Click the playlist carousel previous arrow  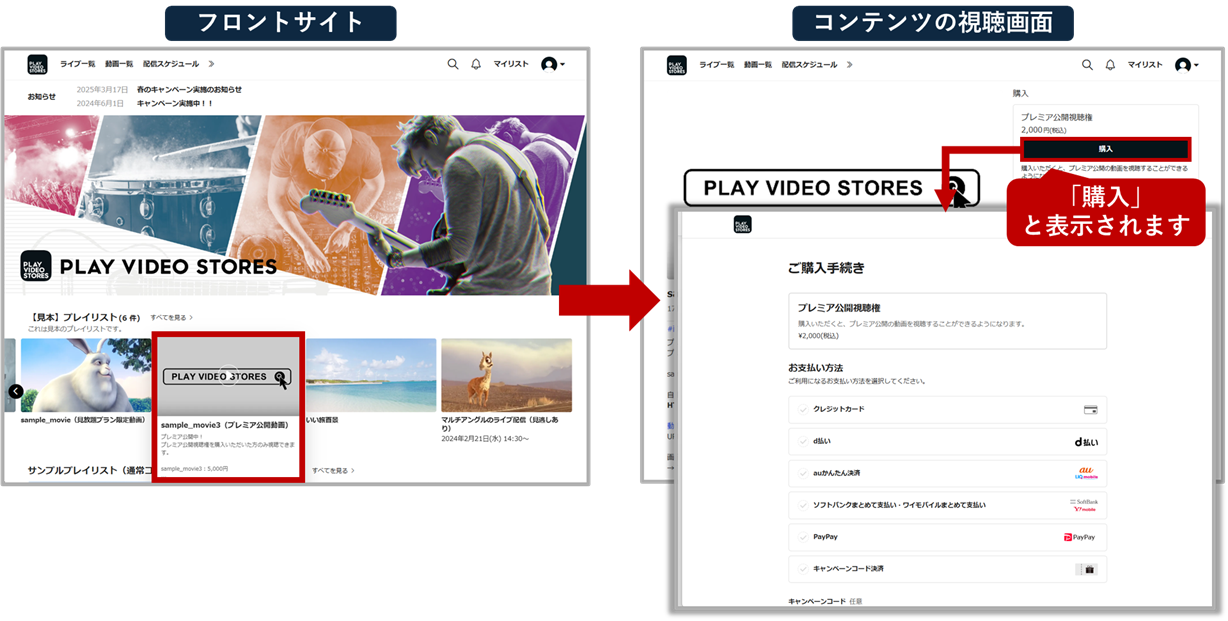point(16,391)
